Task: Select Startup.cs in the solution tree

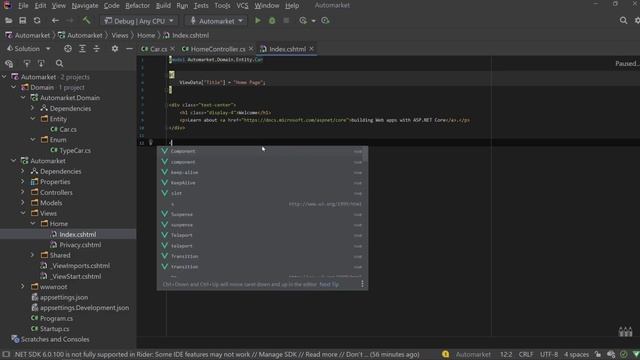Action: click(54, 329)
